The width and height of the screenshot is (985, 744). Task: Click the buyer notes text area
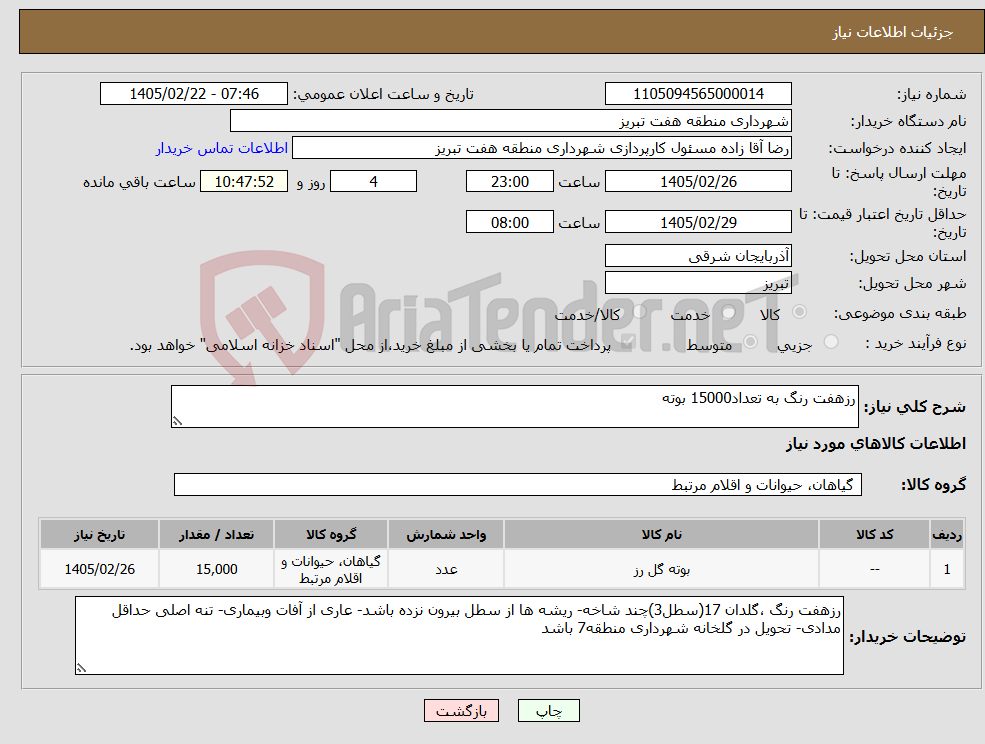(x=459, y=635)
